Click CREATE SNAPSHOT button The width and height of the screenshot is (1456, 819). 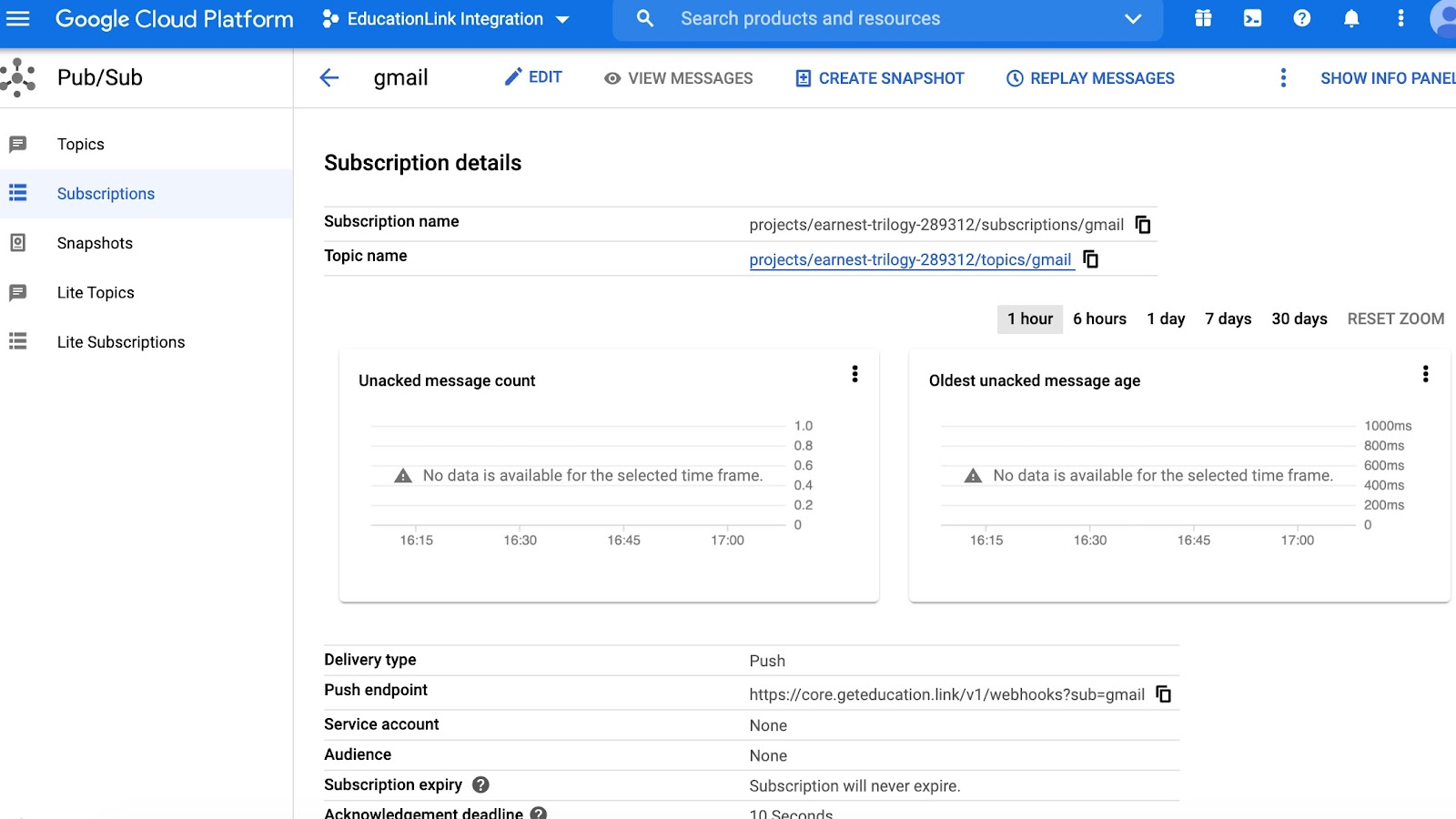point(880,78)
